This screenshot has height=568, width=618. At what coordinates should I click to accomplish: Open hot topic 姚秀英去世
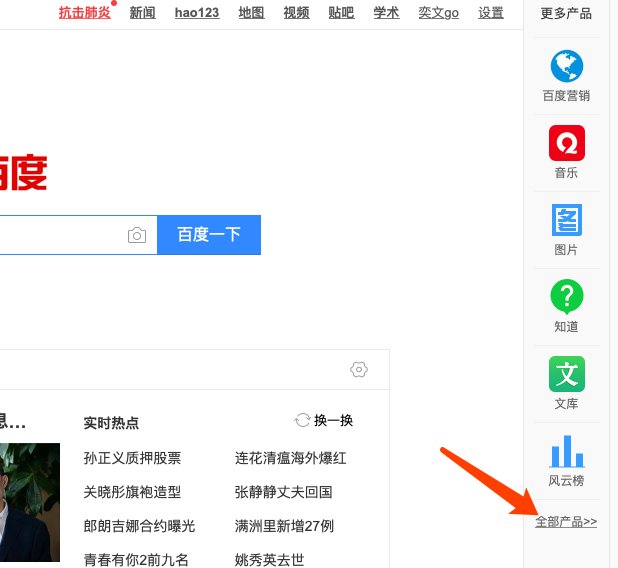point(269,560)
